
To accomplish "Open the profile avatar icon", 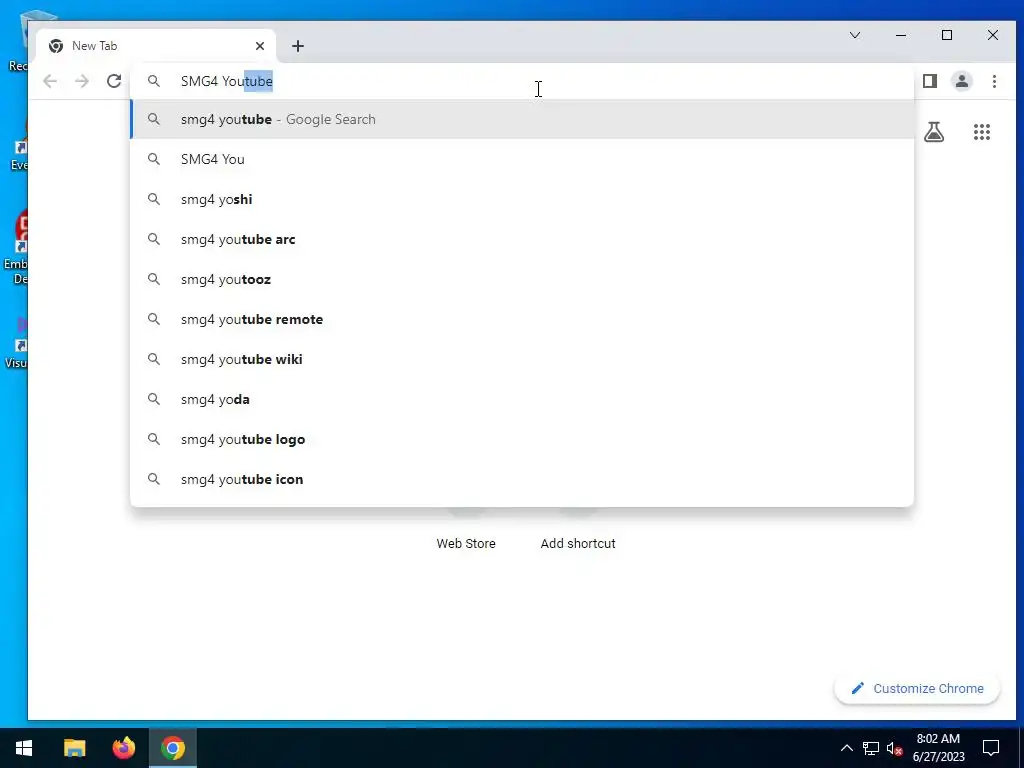I will point(962,81).
